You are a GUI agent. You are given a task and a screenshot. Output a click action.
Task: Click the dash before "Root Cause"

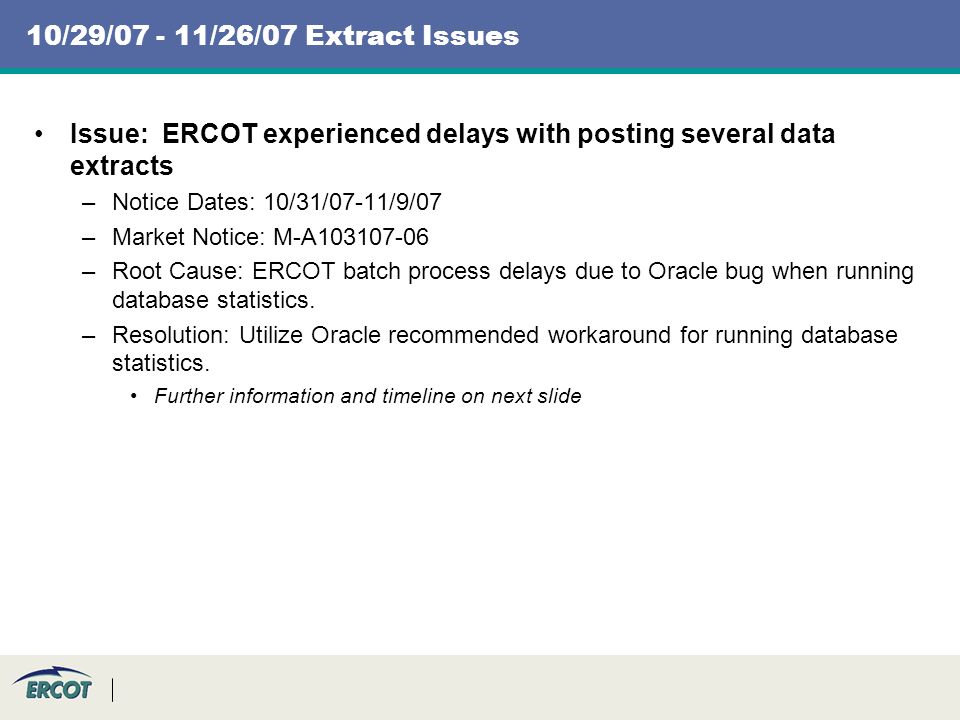pos(88,272)
